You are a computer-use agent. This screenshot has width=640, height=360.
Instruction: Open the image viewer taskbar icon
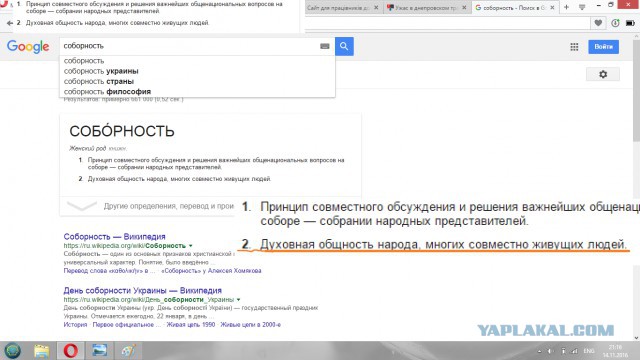(x=99, y=351)
